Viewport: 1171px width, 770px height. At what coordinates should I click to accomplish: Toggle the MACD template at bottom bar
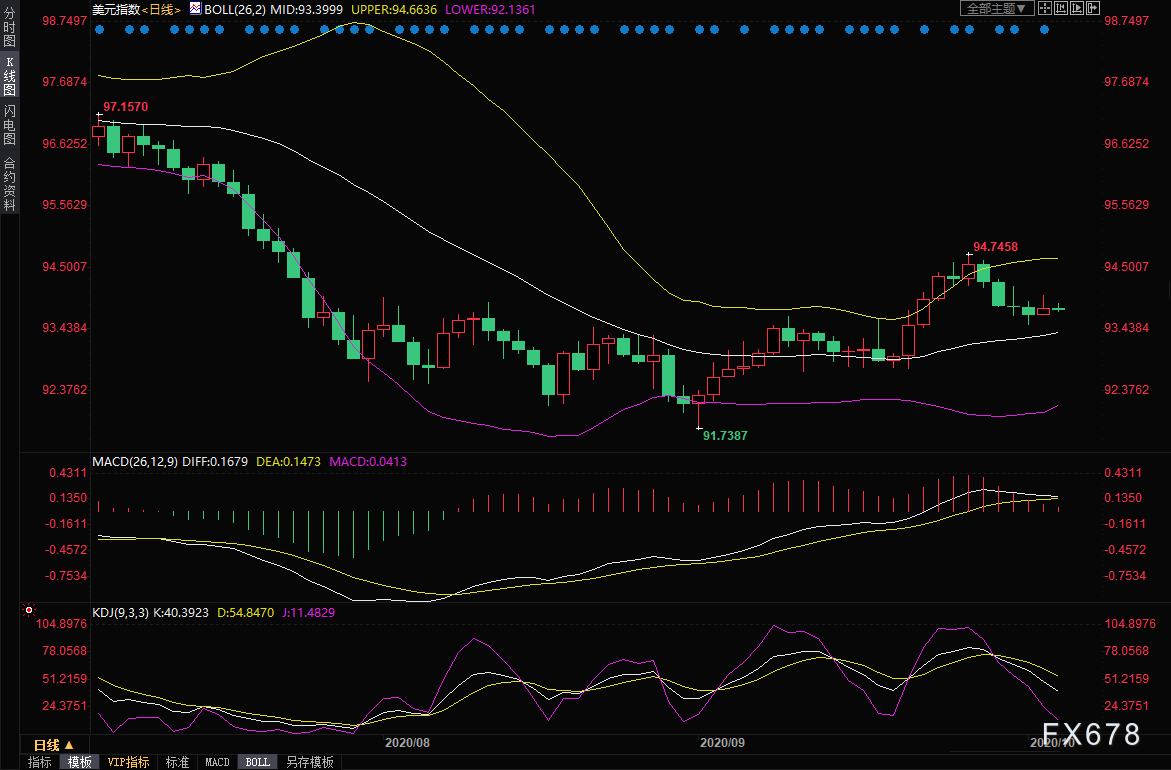click(217, 762)
